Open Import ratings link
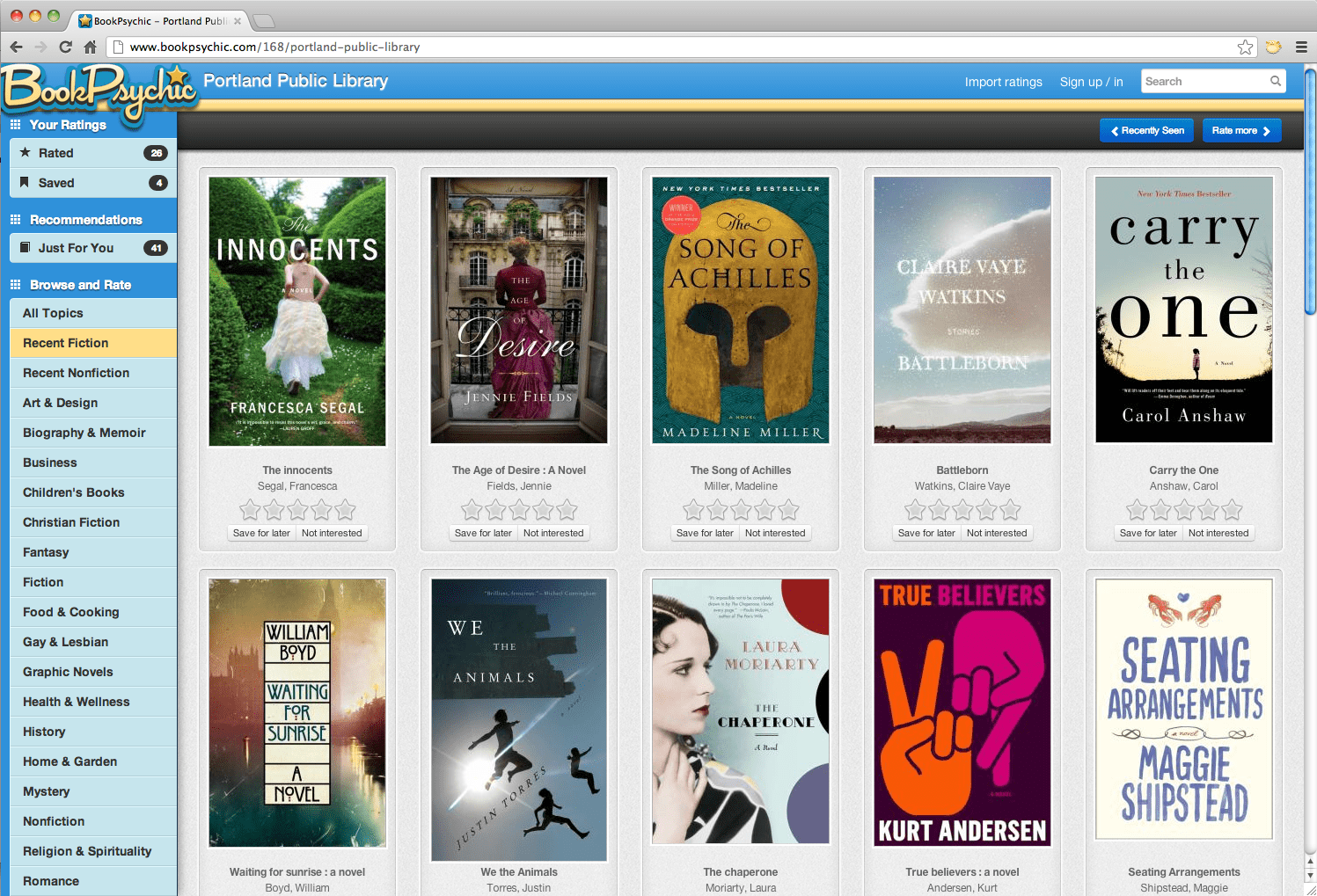The width and height of the screenshot is (1317, 896). [1003, 82]
